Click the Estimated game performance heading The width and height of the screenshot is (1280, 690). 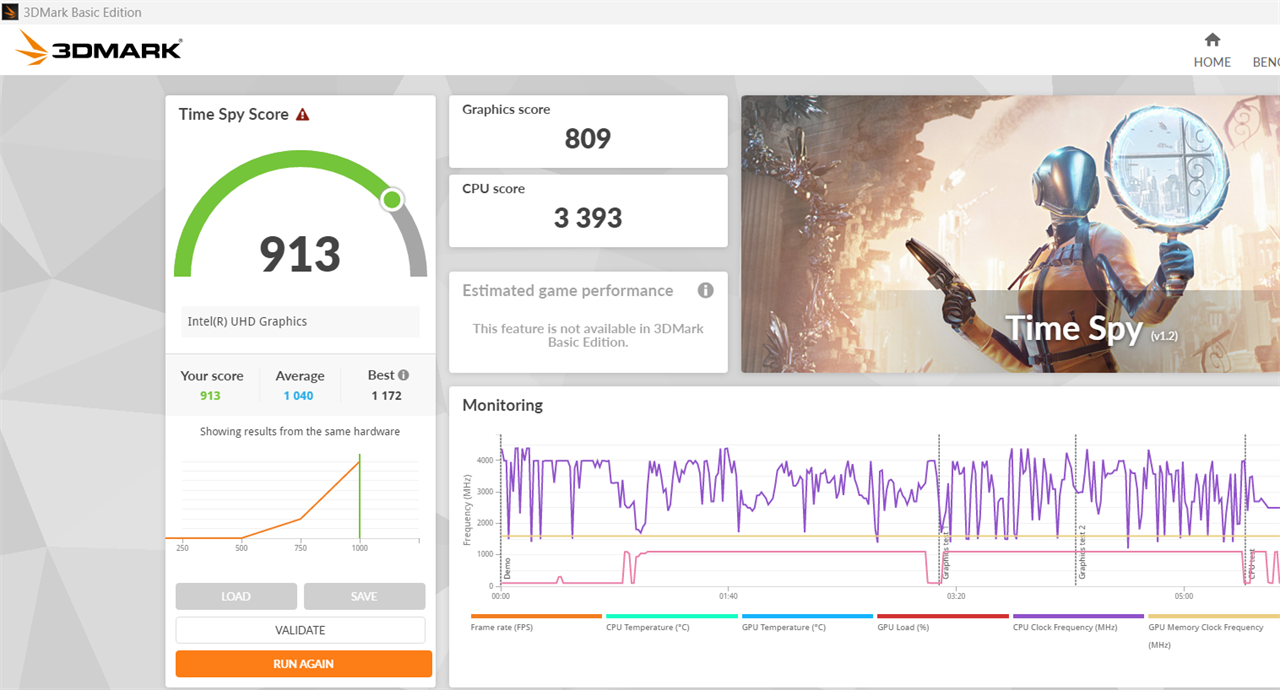click(567, 291)
